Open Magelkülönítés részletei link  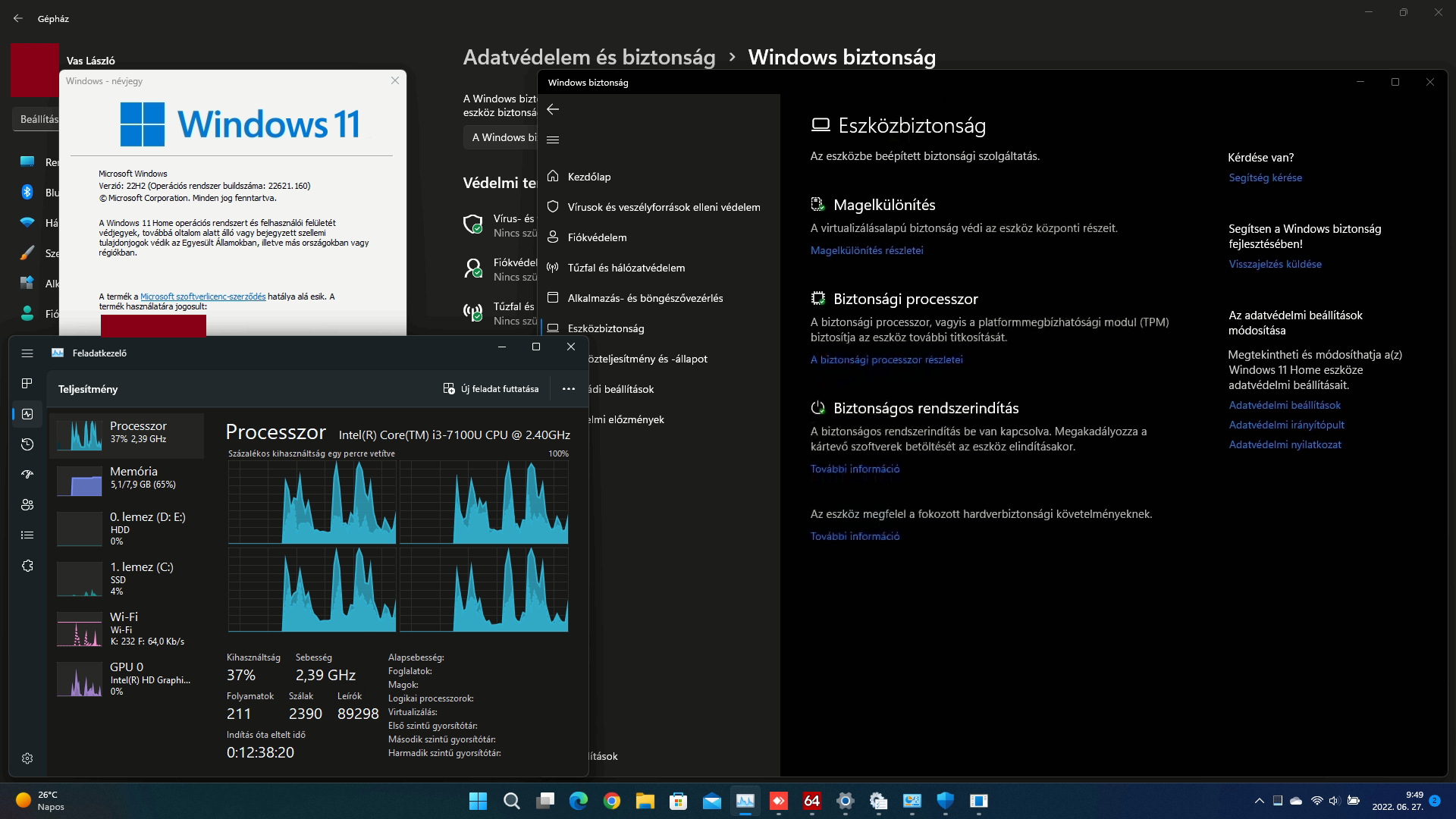[x=867, y=250]
